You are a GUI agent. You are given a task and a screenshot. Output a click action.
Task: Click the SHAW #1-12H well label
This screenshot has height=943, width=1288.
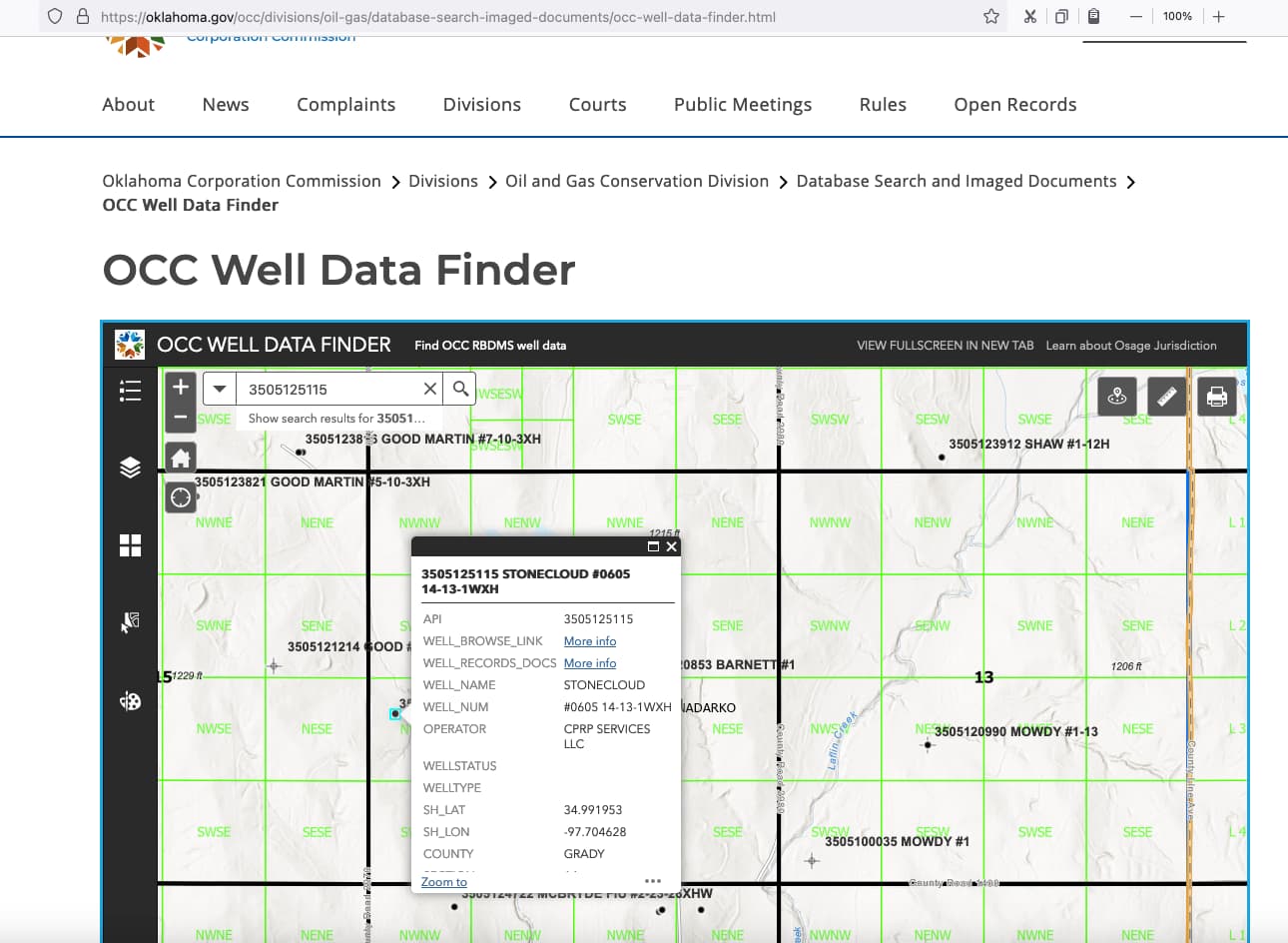1029,444
